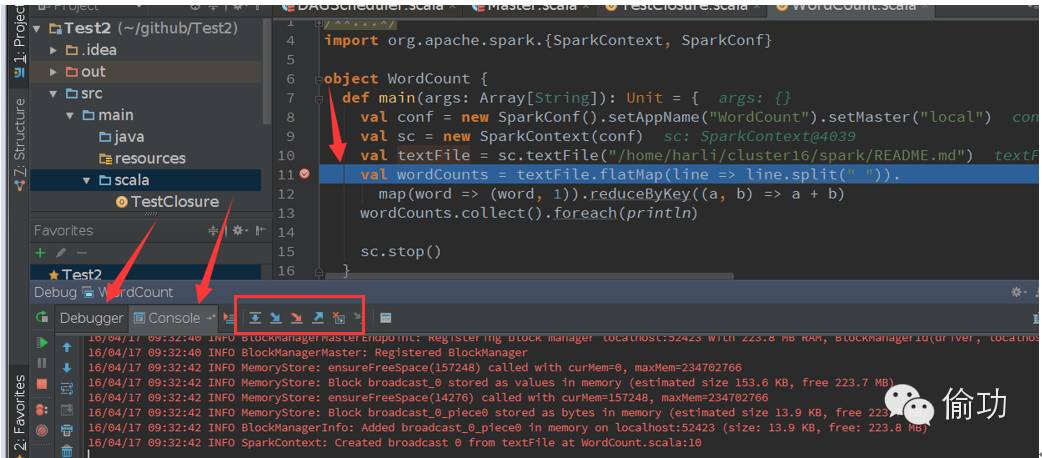The height and width of the screenshot is (458, 1042).
Task: Step over the current line
Action: click(255, 318)
